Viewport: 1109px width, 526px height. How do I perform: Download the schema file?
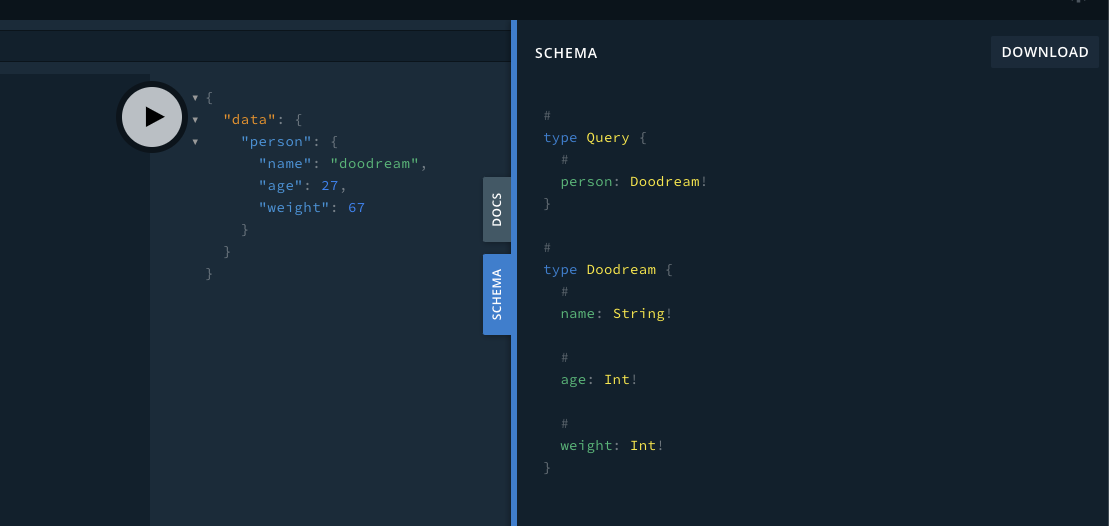tap(1045, 52)
